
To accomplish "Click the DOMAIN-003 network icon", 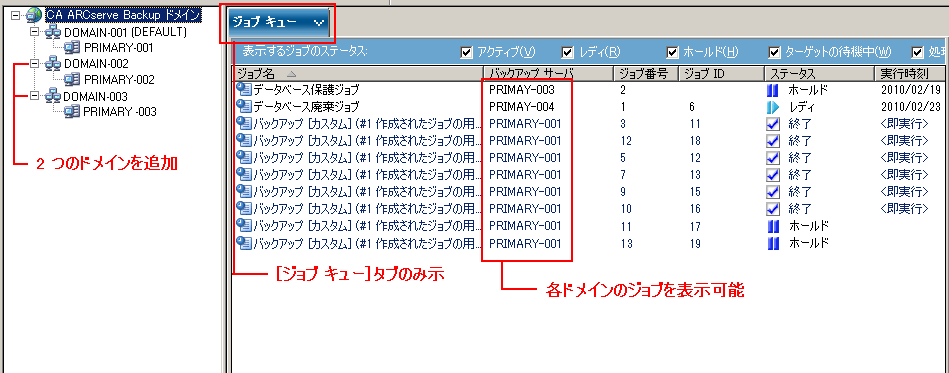I will pyautogui.click(x=52, y=96).
